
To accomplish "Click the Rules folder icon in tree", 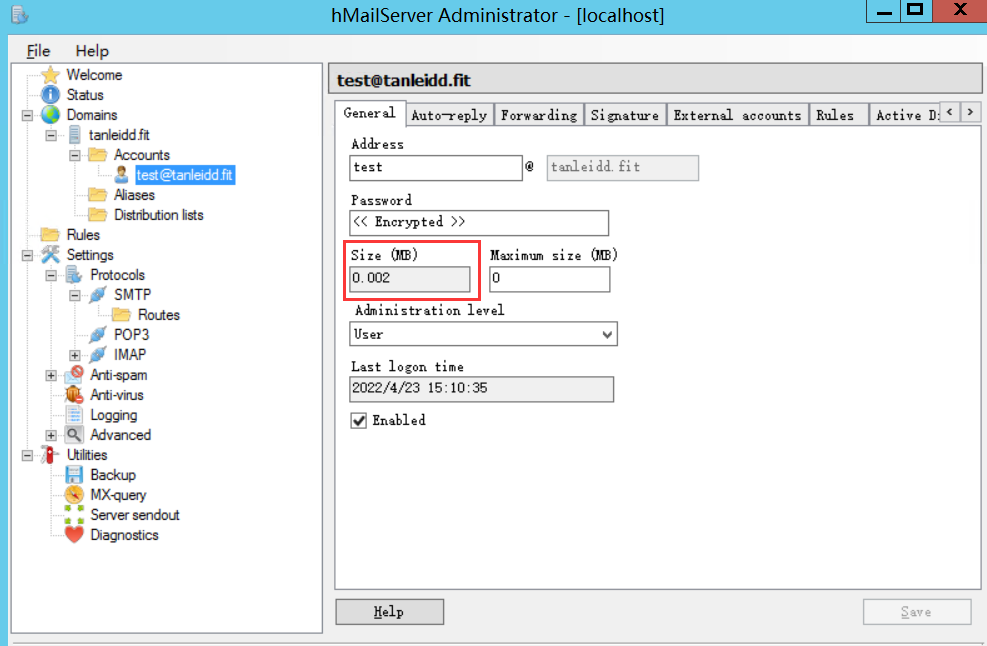I will (50, 235).
